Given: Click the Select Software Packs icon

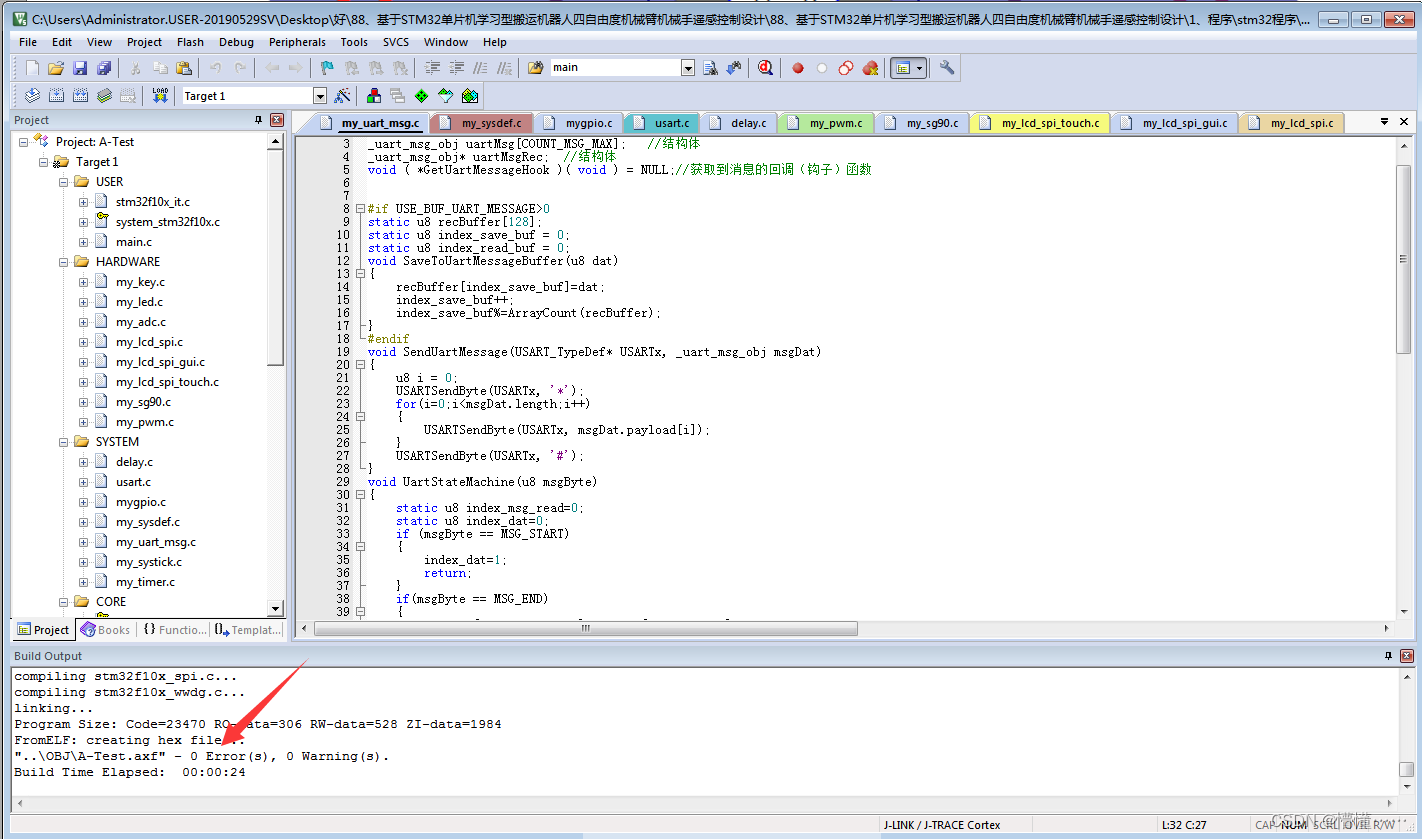Looking at the screenshot, I should (x=445, y=96).
